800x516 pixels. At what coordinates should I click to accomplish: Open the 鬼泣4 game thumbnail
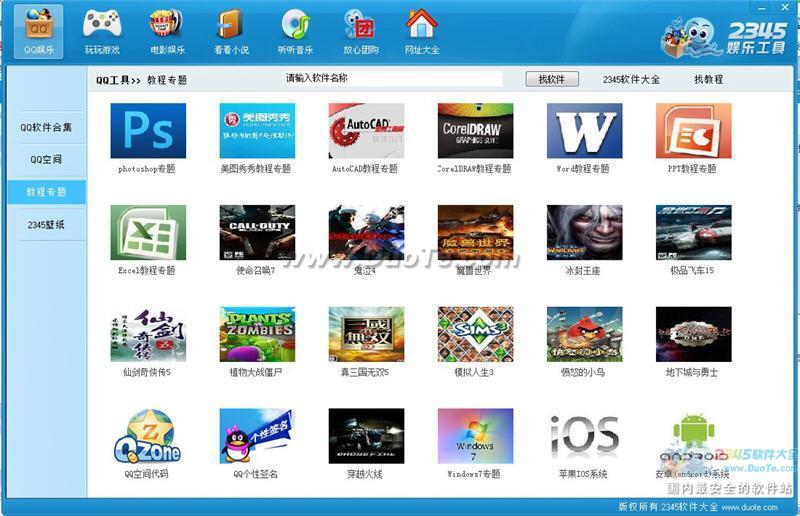click(366, 232)
